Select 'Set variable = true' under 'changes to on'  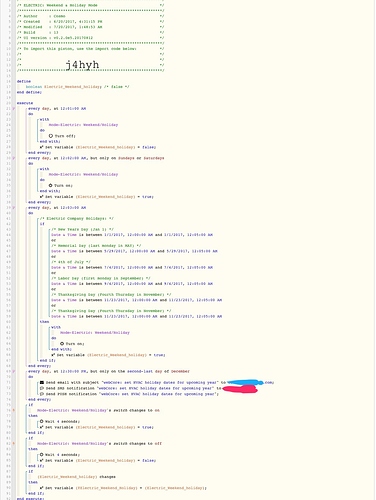pos(97,427)
